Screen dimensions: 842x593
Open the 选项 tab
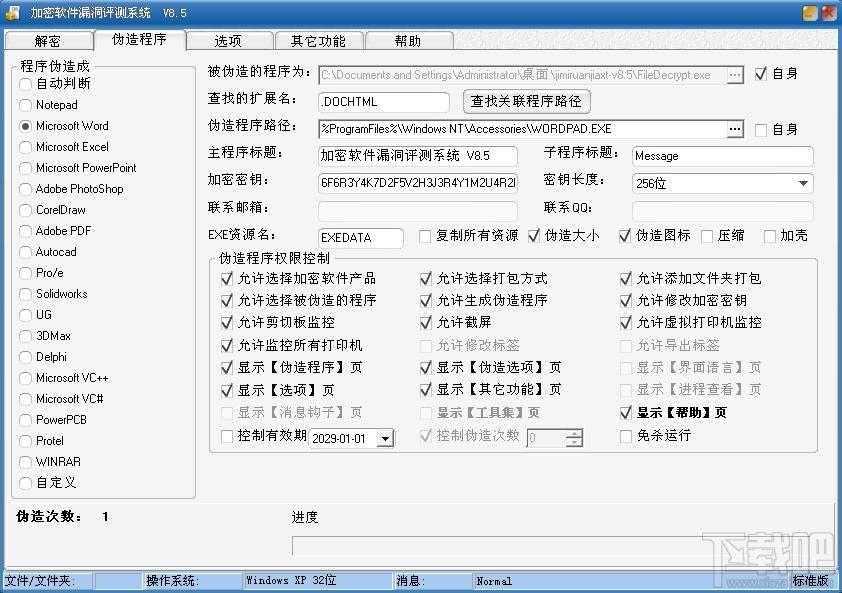pos(229,41)
